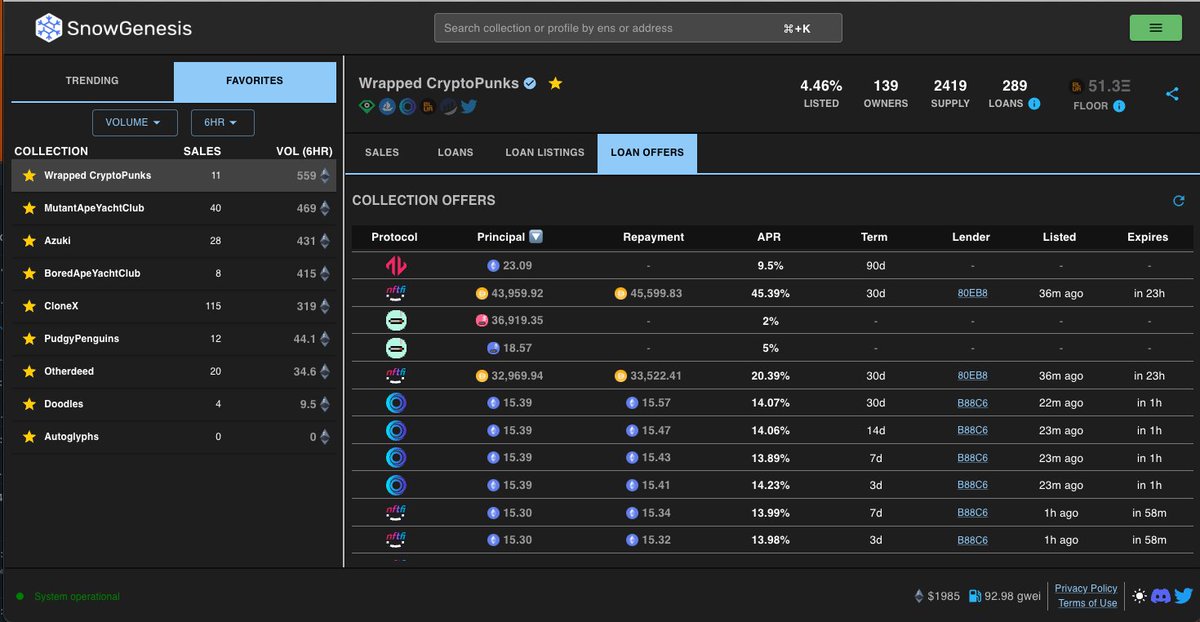Switch to the LOAN LISTINGS tab
This screenshot has height=622, width=1200.
tap(545, 153)
